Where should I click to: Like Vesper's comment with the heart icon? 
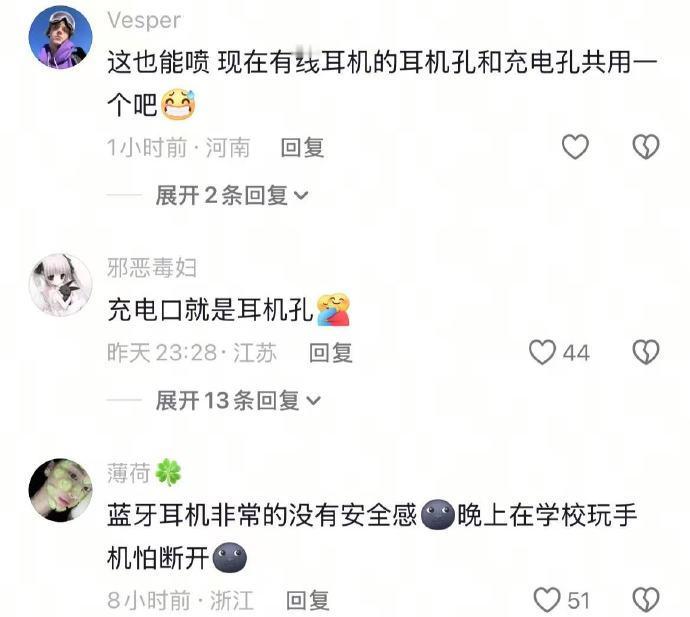pyautogui.click(x=575, y=147)
